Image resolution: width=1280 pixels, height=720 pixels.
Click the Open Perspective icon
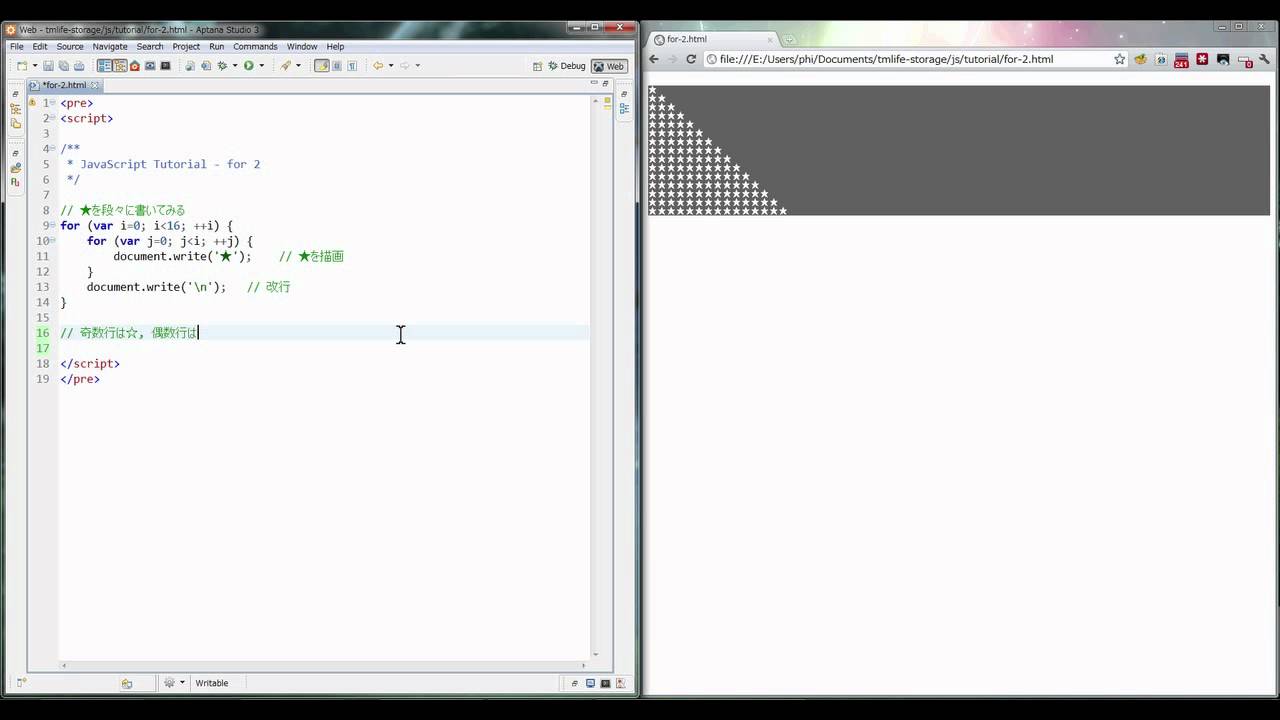537,66
